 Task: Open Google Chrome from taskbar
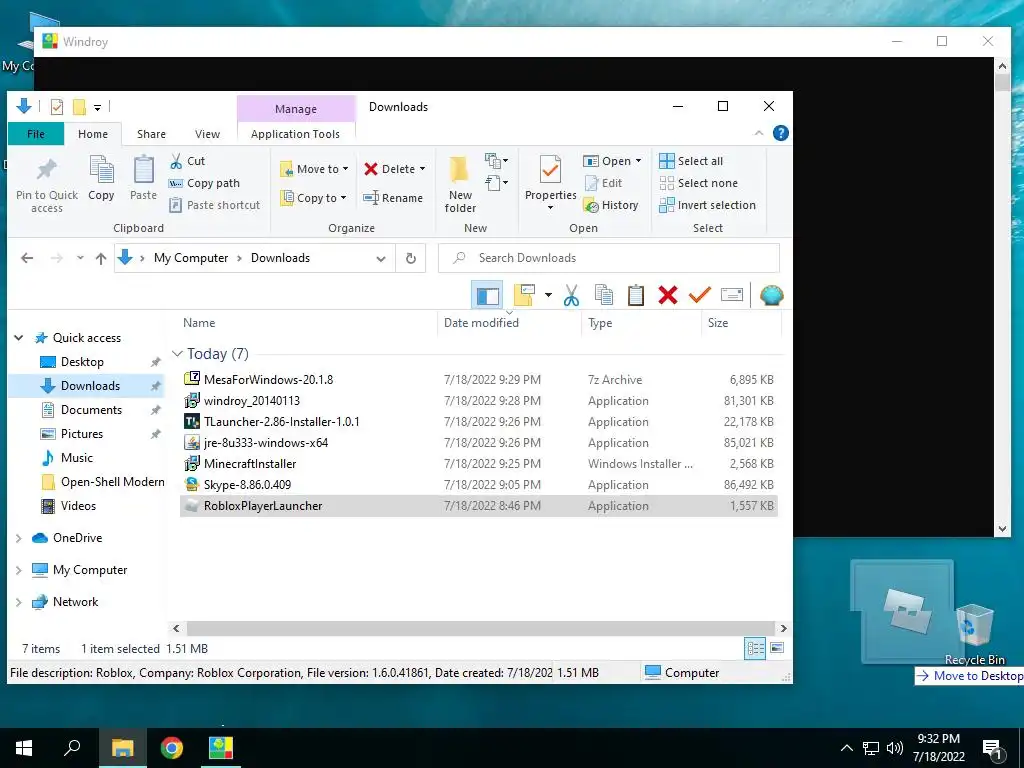click(x=172, y=748)
